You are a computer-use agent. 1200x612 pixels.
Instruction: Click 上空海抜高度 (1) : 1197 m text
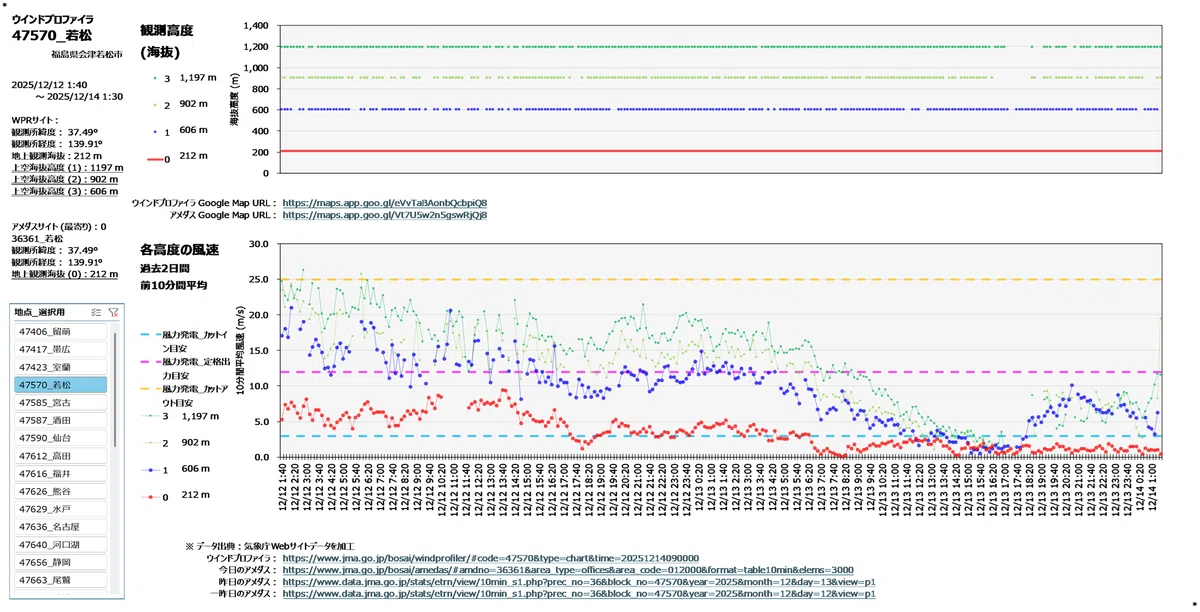point(67,168)
